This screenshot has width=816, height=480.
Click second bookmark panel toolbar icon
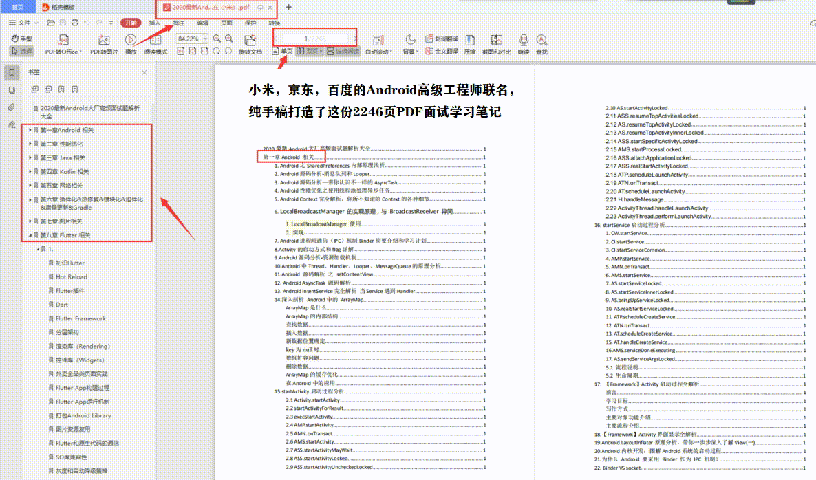coord(48,90)
